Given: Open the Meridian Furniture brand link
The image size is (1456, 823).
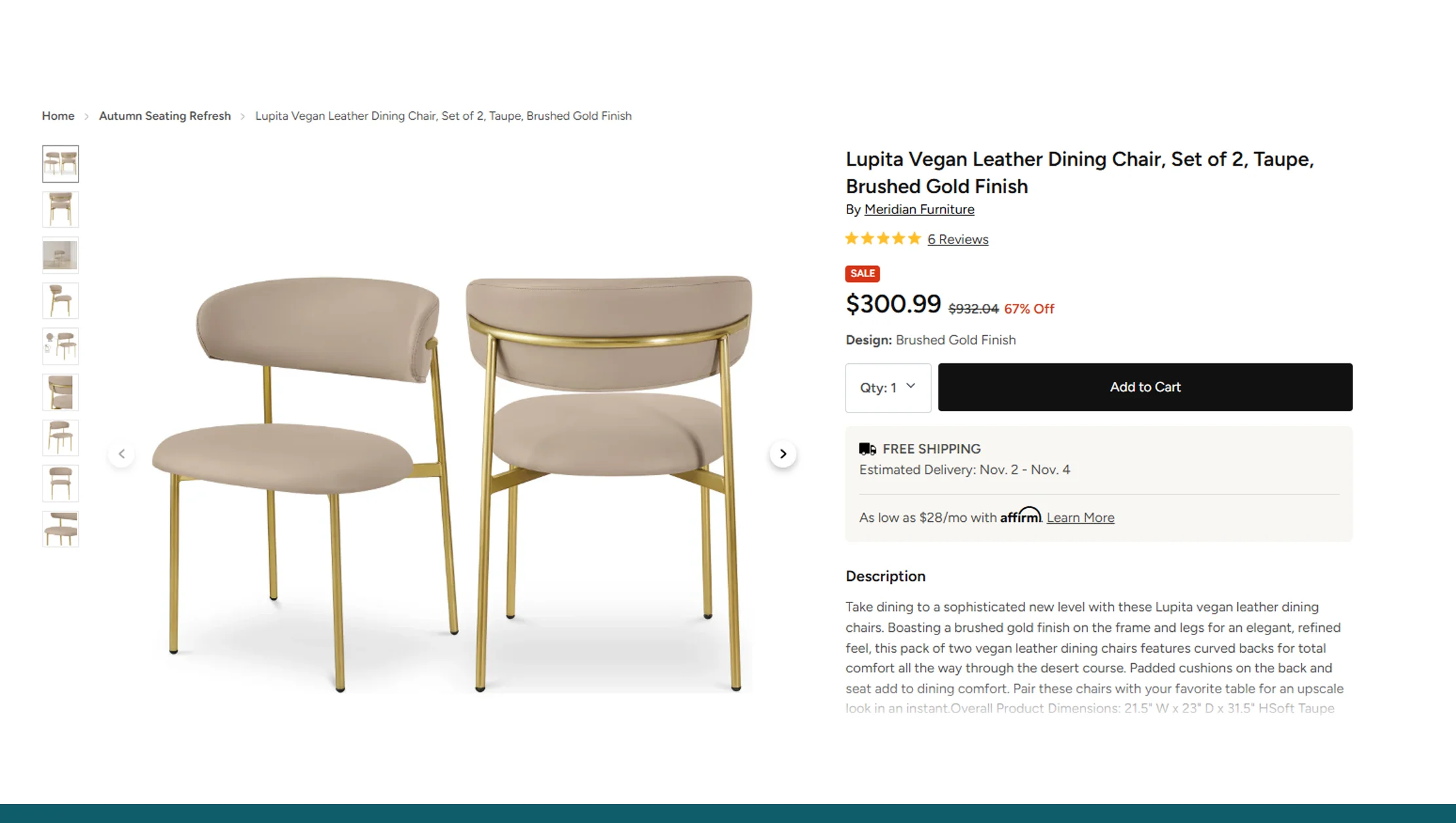Looking at the screenshot, I should [x=919, y=210].
